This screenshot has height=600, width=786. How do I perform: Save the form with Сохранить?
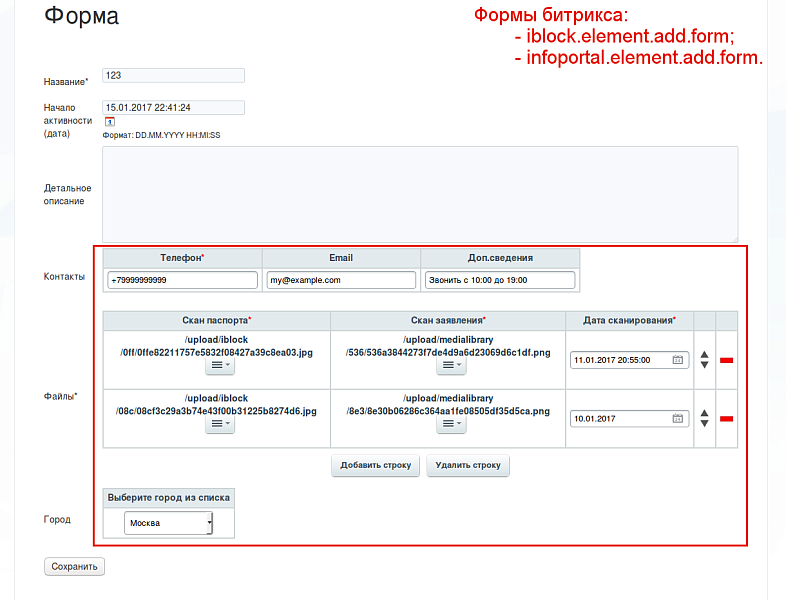tap(74, 567)
